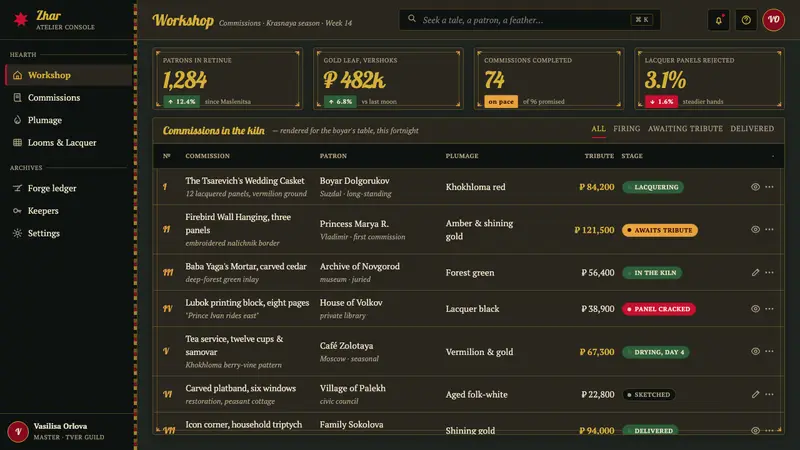The image size is (800, 450).
Task: Click the 6.8% increase badge
Action: (x=340, y=102)
